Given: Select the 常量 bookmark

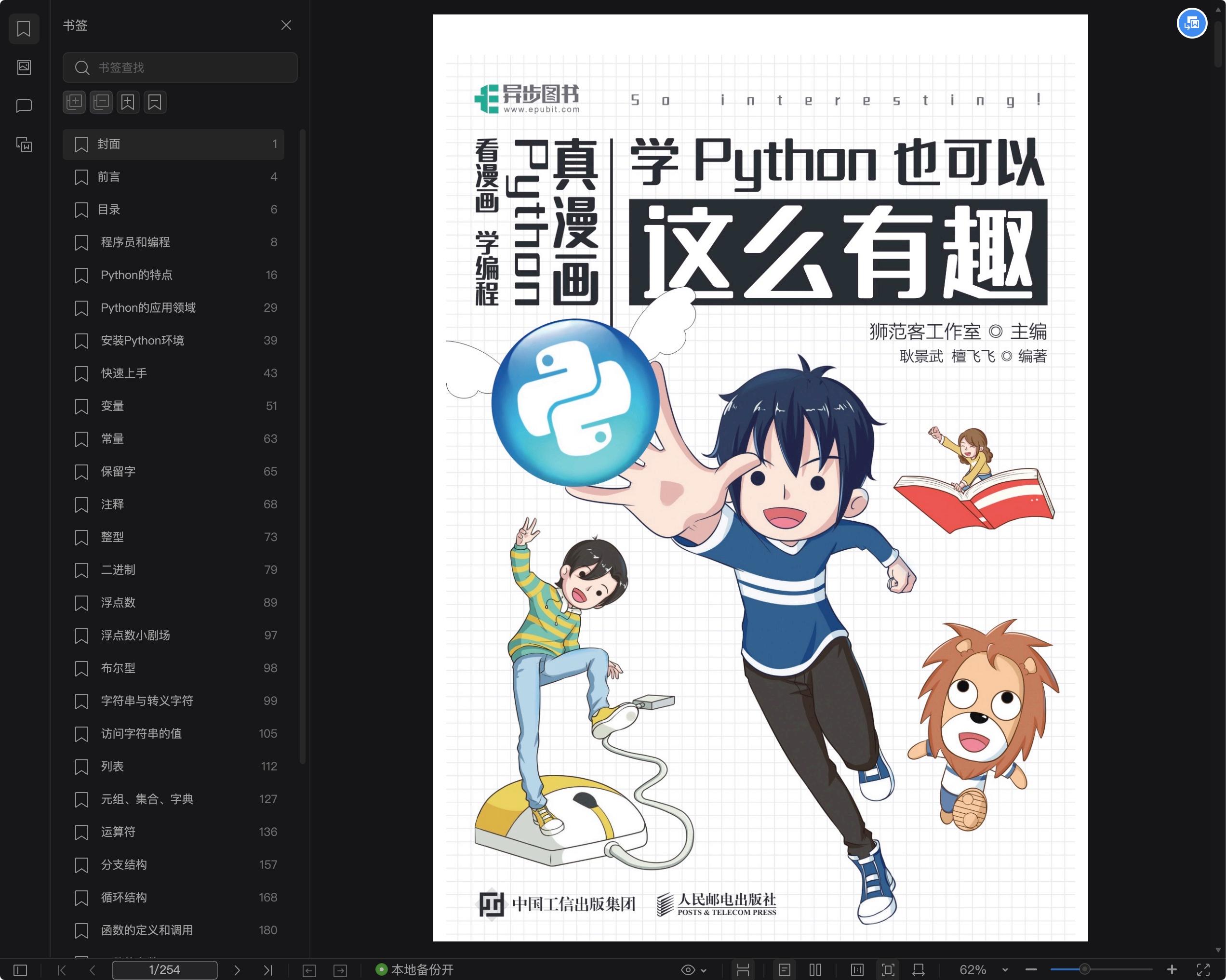Looking at the screenshot, I should click(173, 439).
